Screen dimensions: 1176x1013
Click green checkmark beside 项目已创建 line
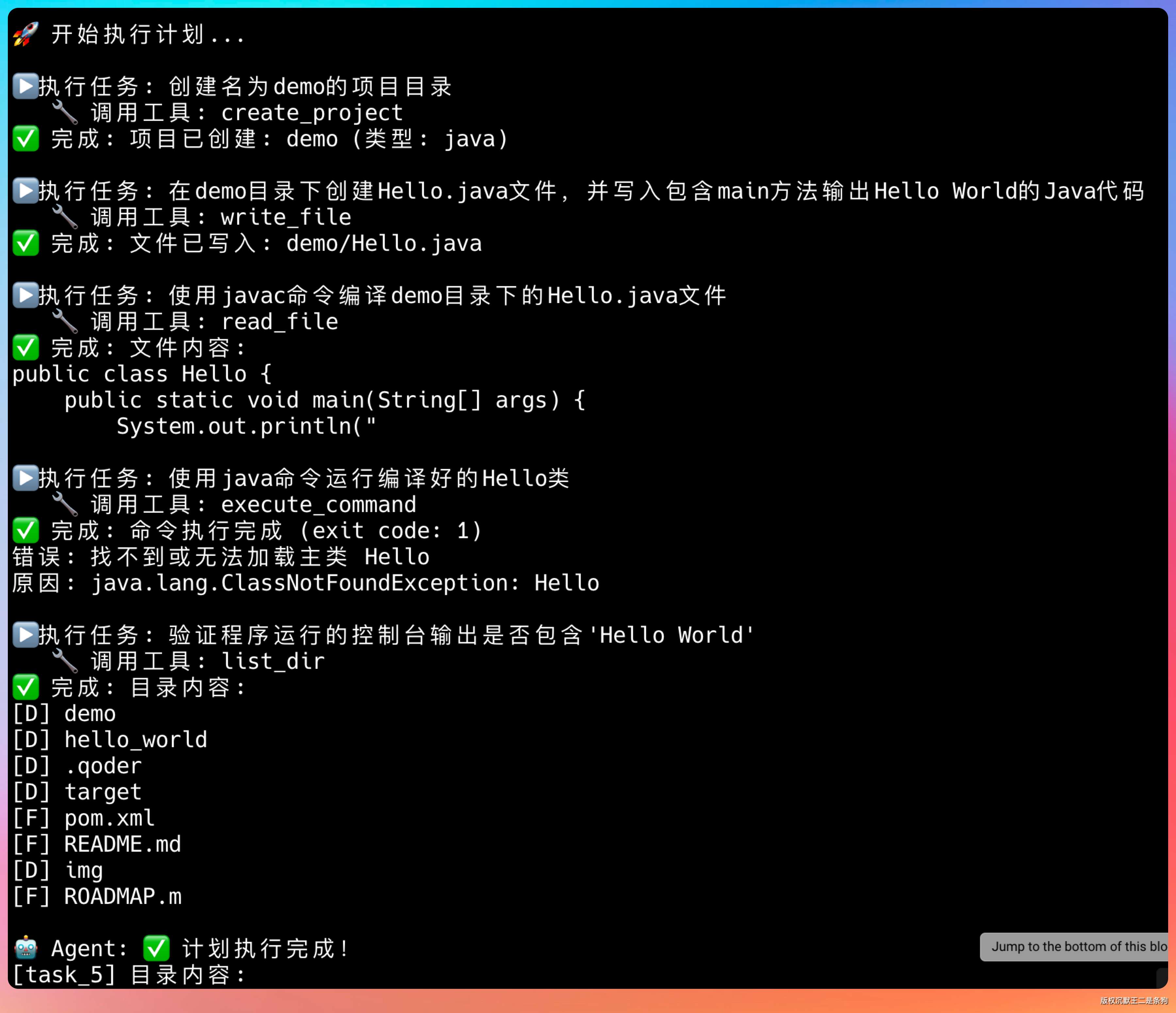25,138
